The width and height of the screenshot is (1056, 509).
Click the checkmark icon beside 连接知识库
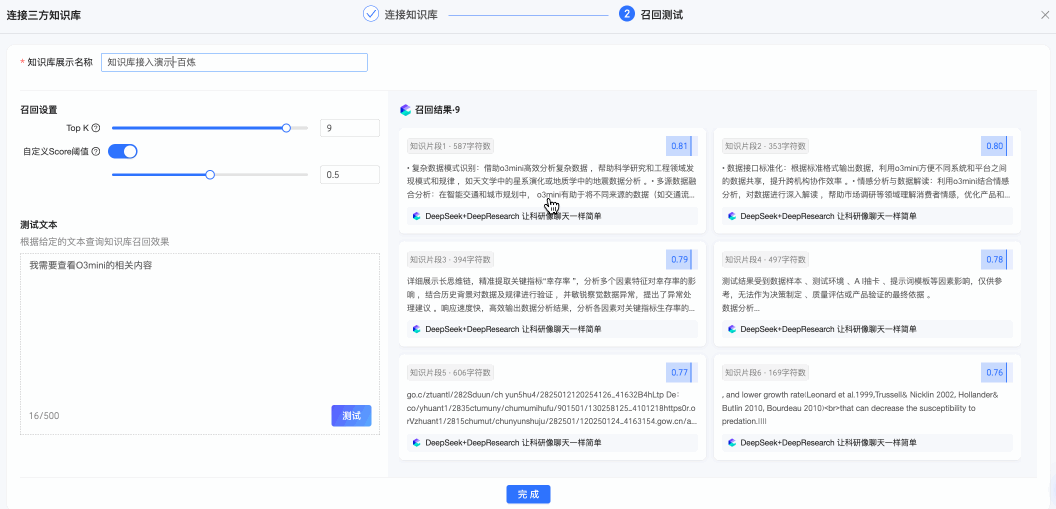pos(370,13)
